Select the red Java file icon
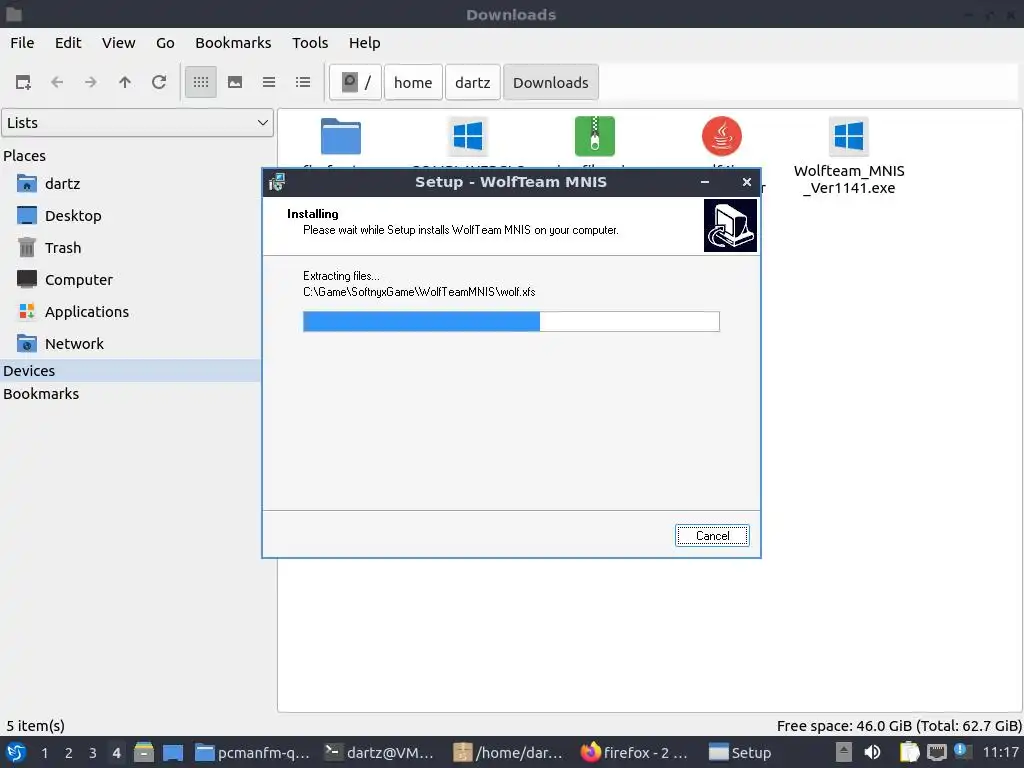 722,136
